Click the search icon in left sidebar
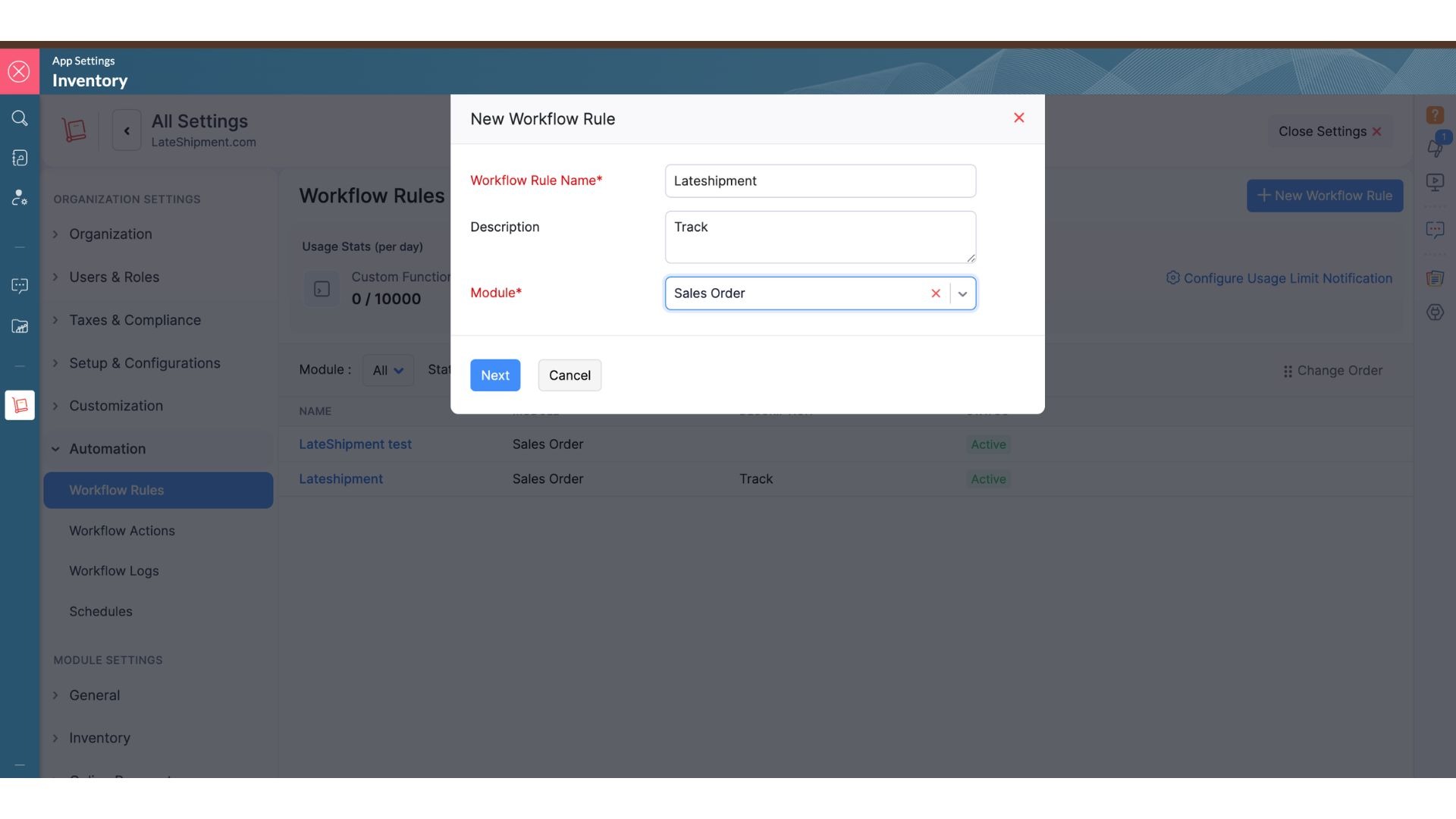The height and width of the screenshot is (819, 1456). [20, 118]
